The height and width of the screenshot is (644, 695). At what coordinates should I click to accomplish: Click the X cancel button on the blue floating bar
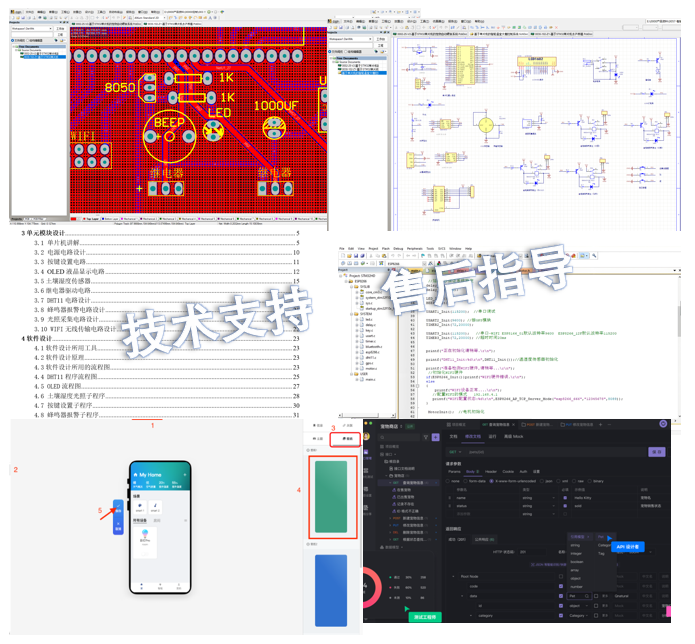pos(118,526)
